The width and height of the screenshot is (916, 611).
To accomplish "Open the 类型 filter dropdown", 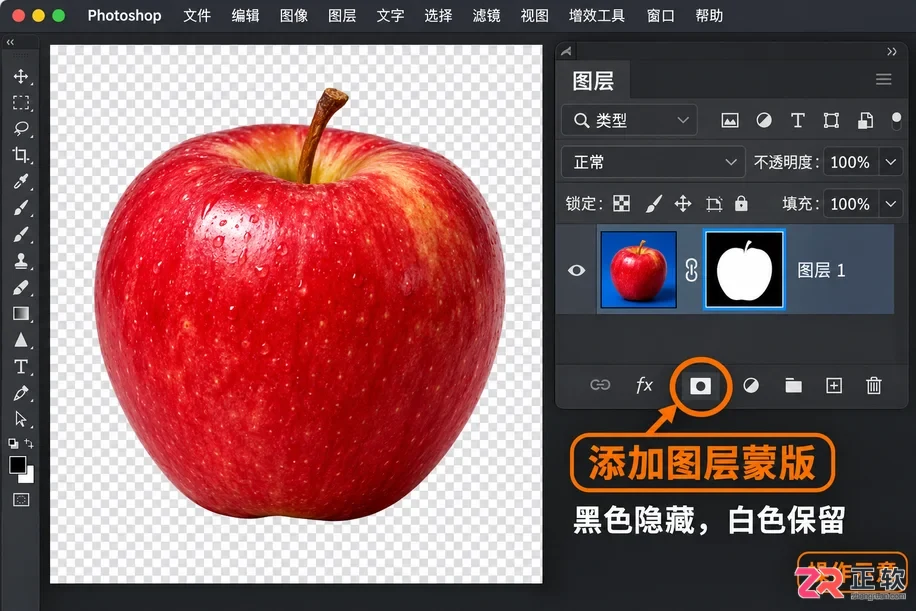I will click(630, 120).
